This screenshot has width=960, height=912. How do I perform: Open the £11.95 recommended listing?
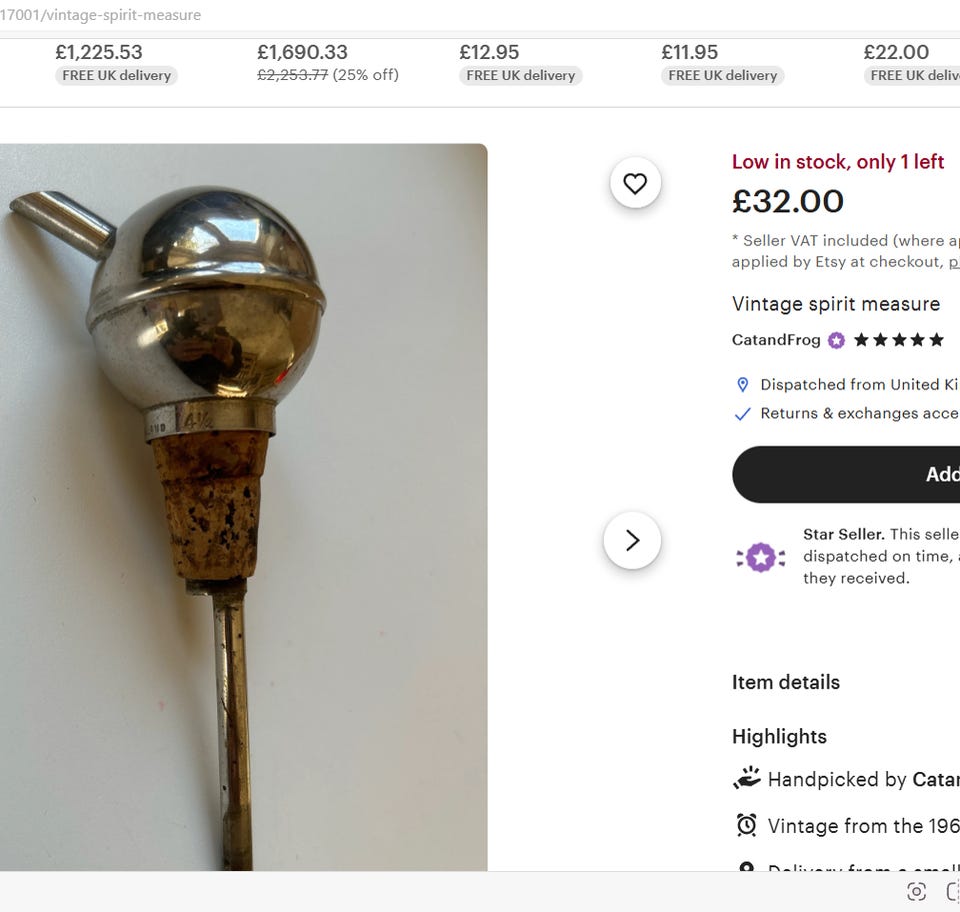click(x=690, y=52)
